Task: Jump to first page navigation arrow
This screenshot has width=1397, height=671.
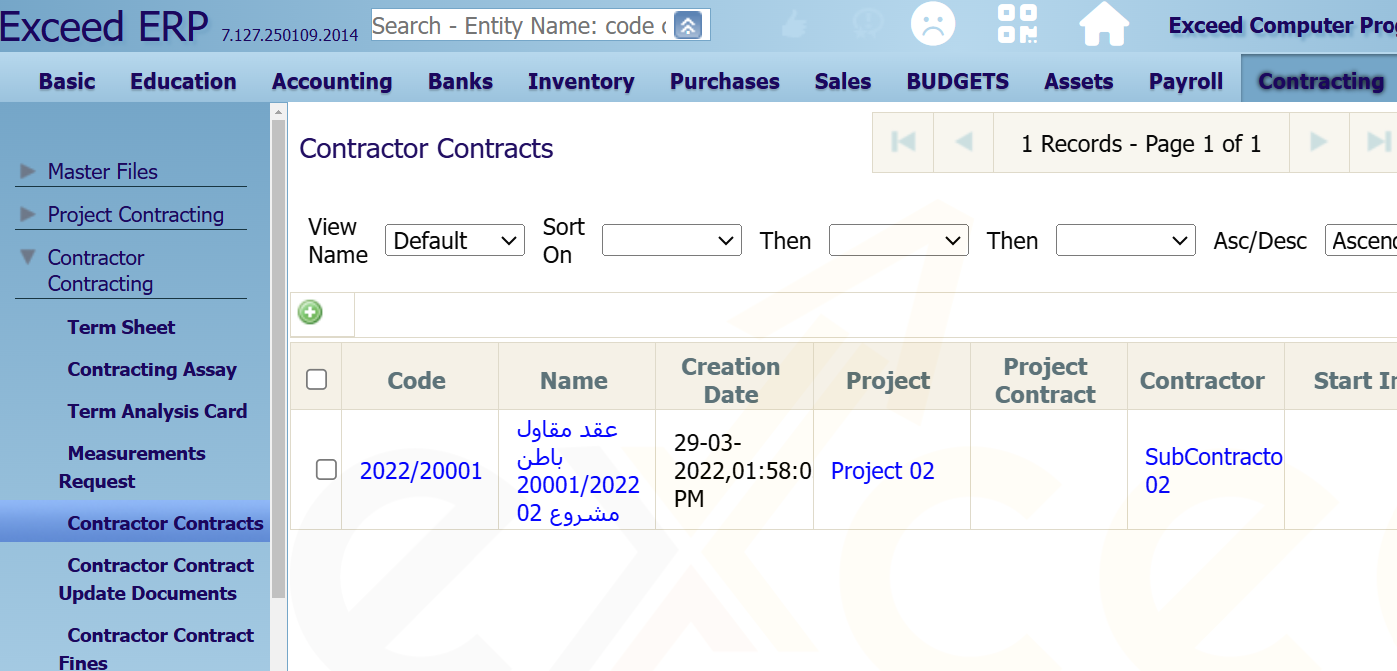Action: (903, 143)
